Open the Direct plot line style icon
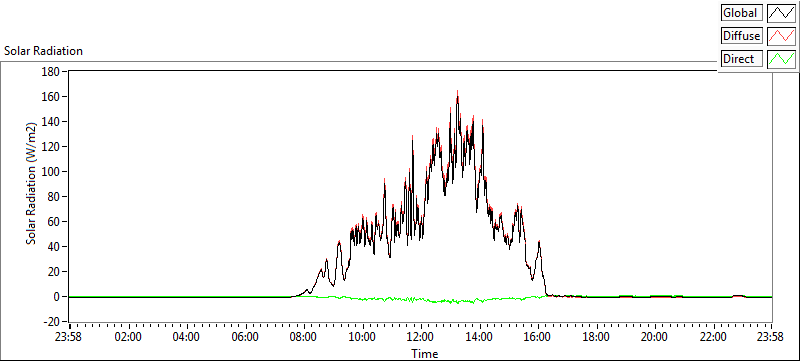Image resolution: width=800 pixels, height=361 pixels. [782, 59]
